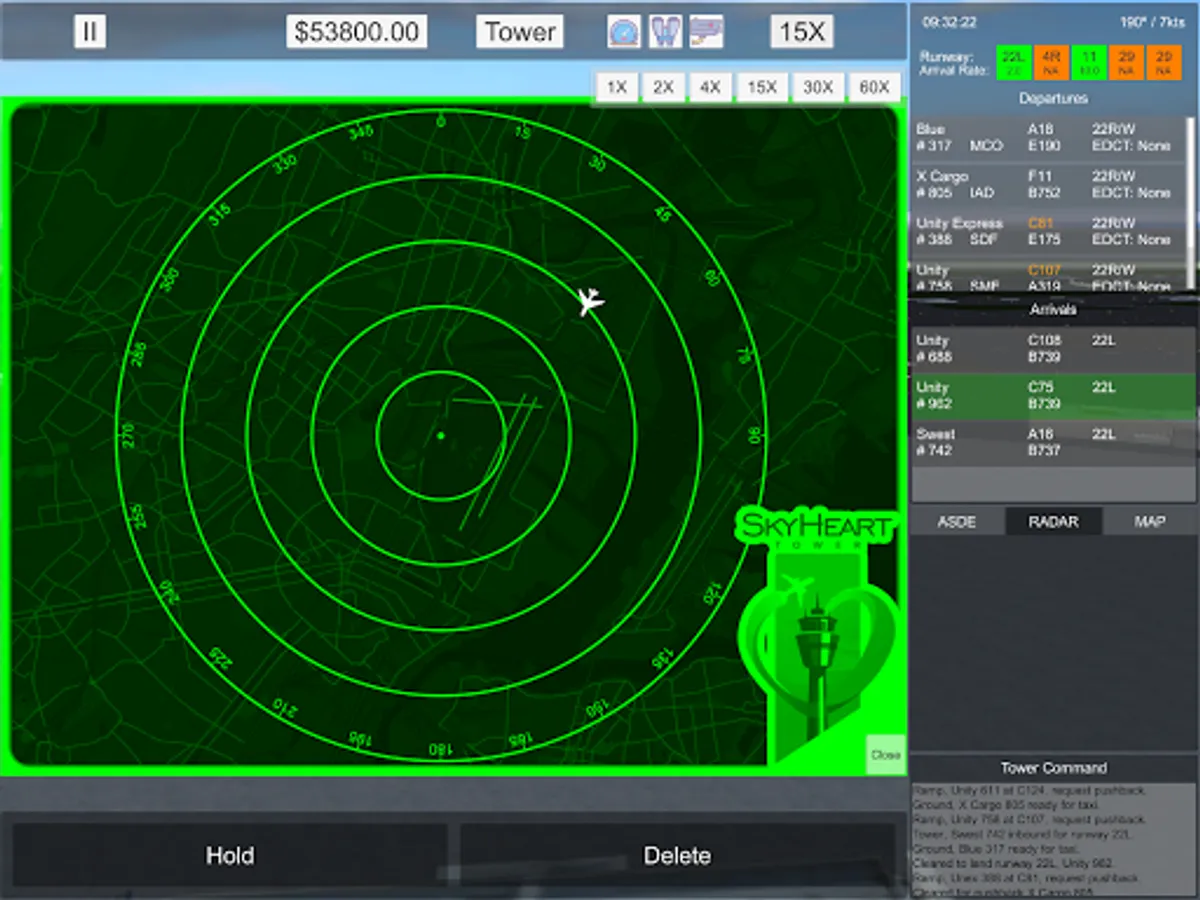This screenshot has height=900, width=1200.
Task: Switch to the MAP tab
Action: (x=1149, y=521)
